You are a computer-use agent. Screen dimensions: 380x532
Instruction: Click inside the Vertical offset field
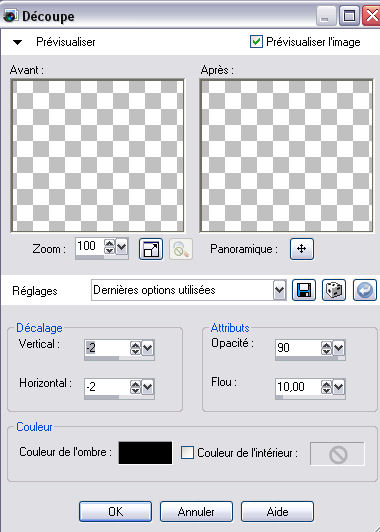107,348
